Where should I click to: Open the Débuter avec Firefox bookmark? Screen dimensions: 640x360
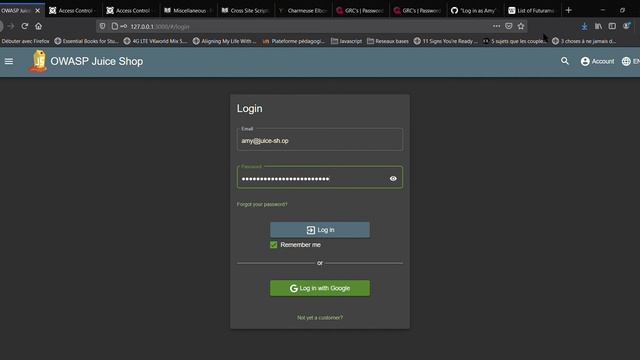[x=25, y=41]
